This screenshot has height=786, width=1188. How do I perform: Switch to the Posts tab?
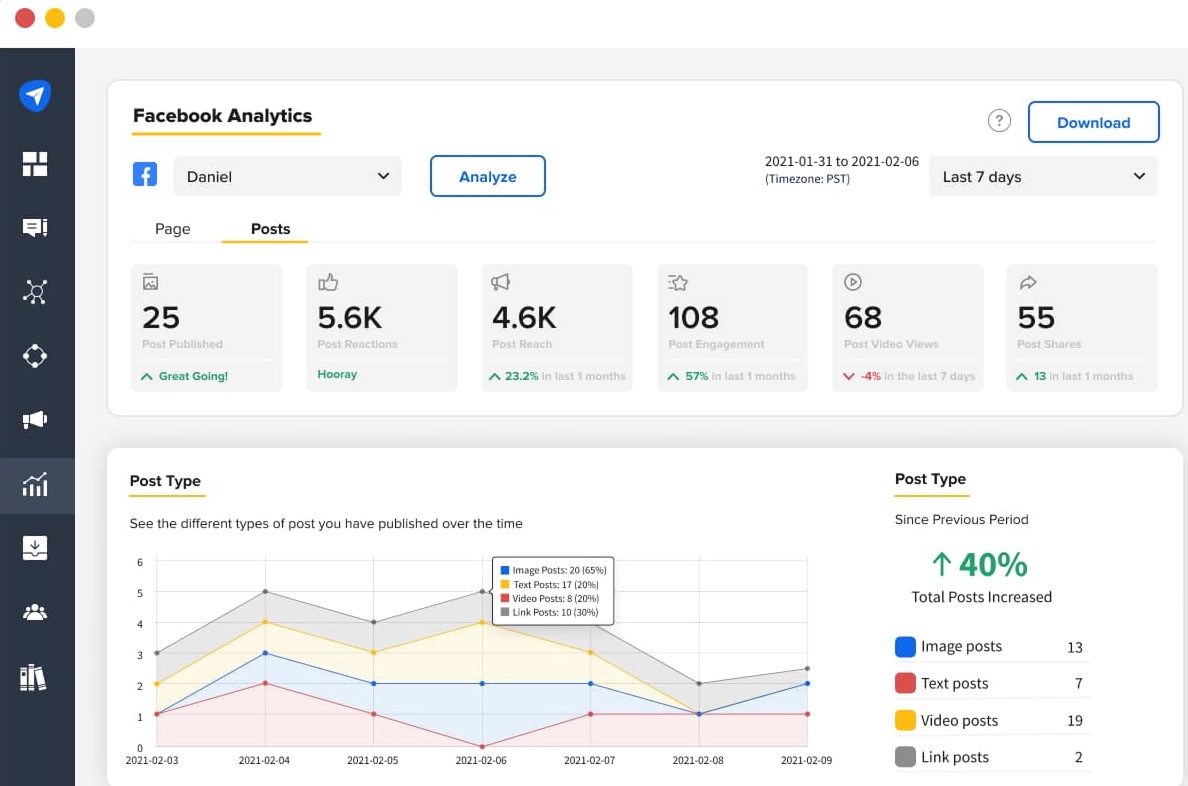coord(270,229)
